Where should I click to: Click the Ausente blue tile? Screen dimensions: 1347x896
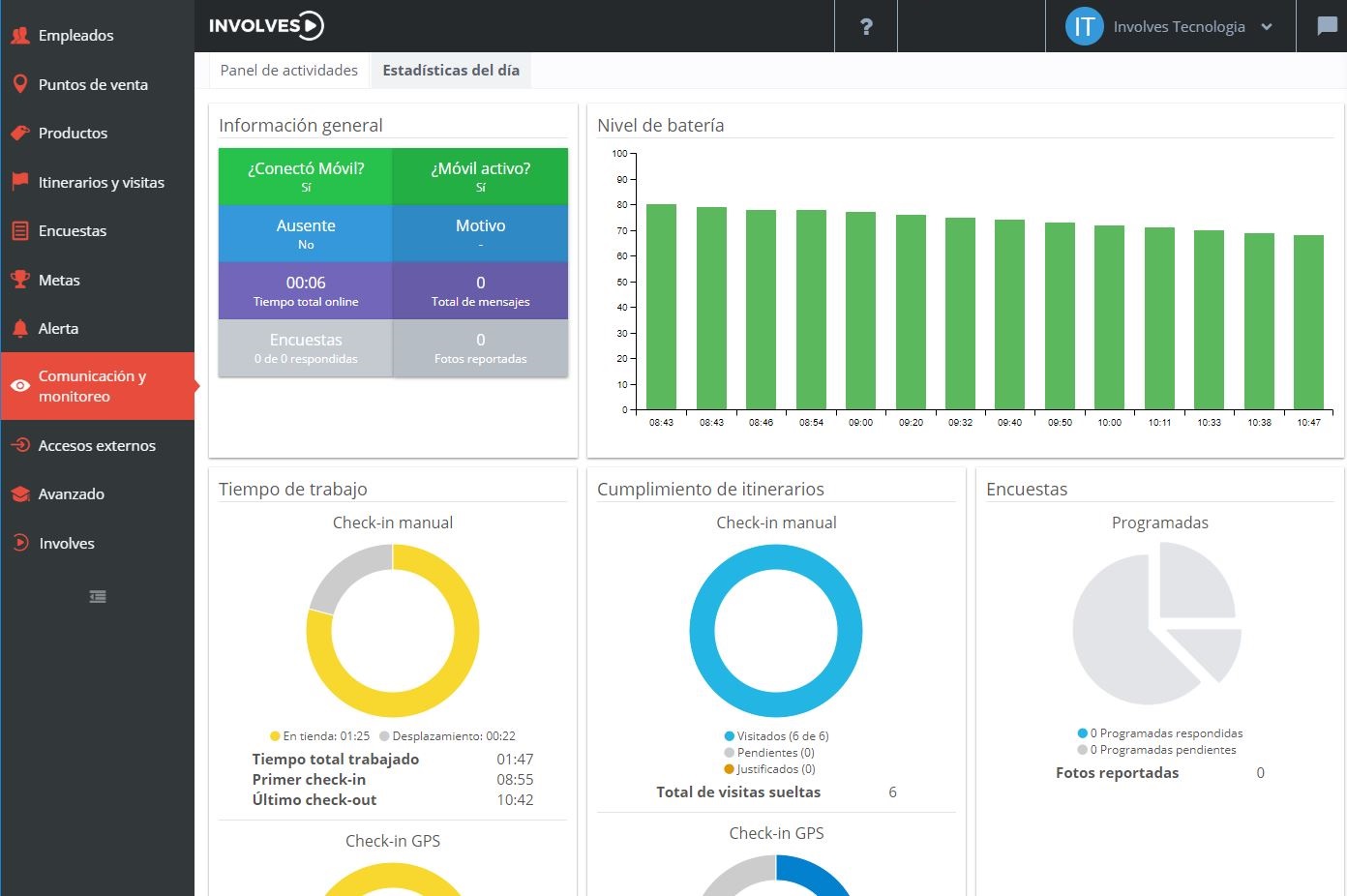(306, 233)
